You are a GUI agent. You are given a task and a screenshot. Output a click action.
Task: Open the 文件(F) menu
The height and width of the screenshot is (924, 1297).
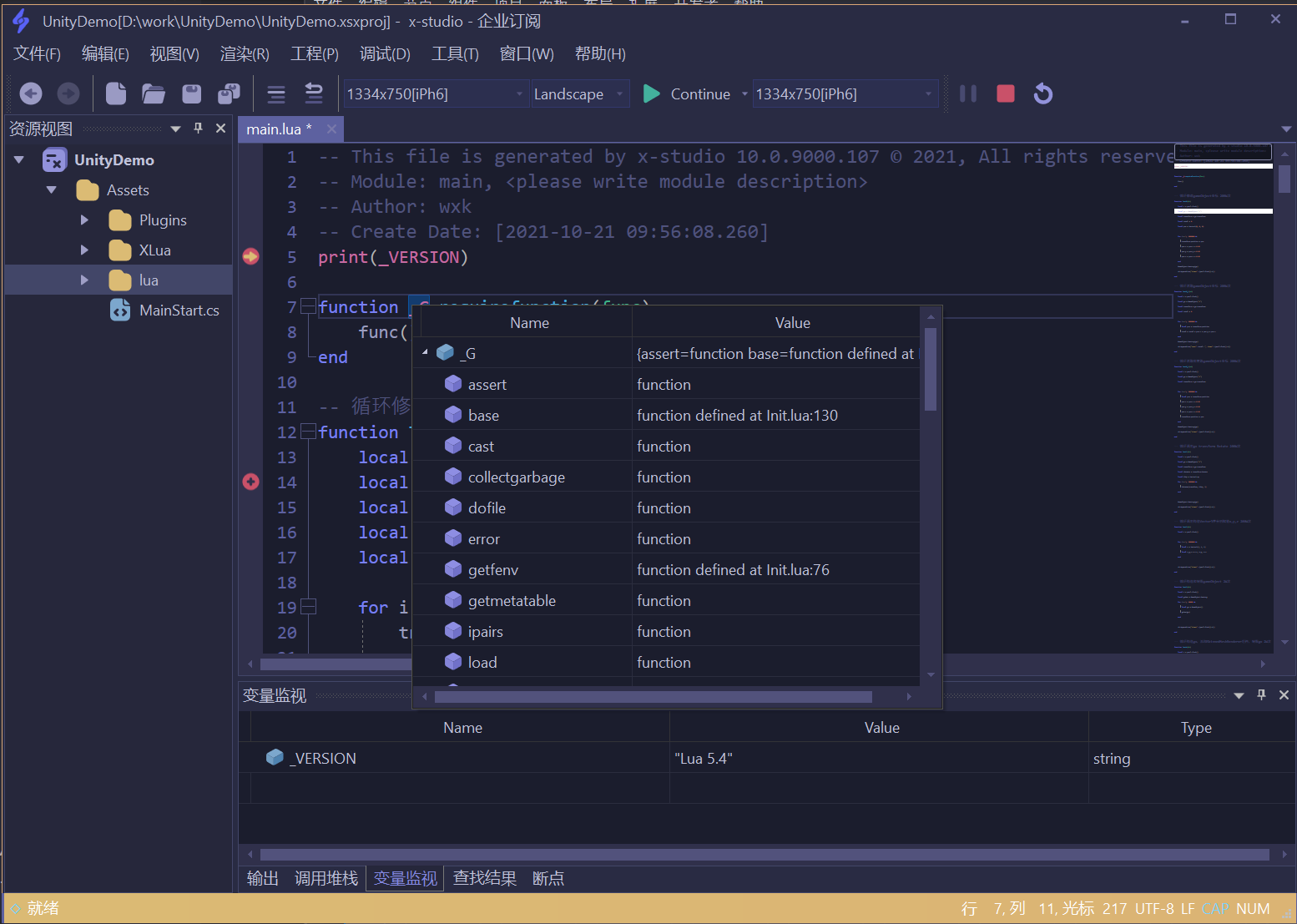(x=38, y=53)
